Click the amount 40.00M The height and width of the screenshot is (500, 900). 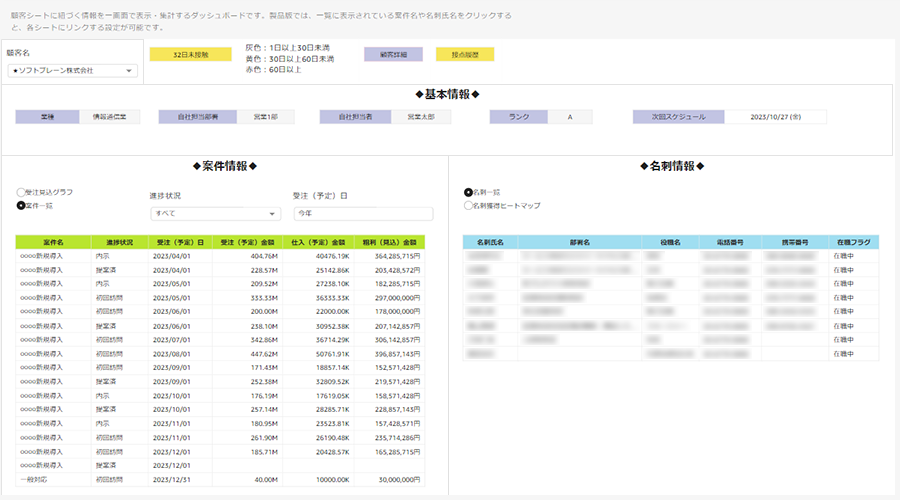[x=266, y=479]
